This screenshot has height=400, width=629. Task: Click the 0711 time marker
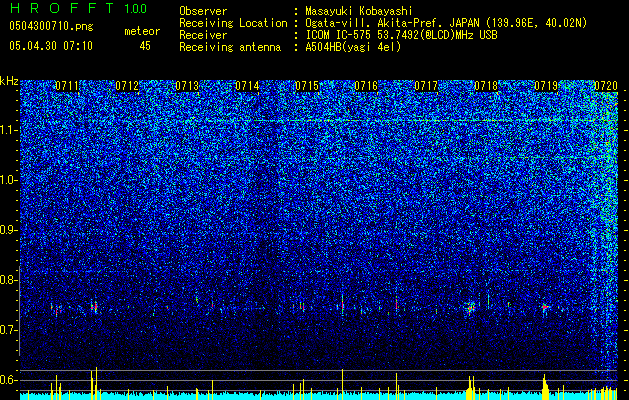(67, 86)
